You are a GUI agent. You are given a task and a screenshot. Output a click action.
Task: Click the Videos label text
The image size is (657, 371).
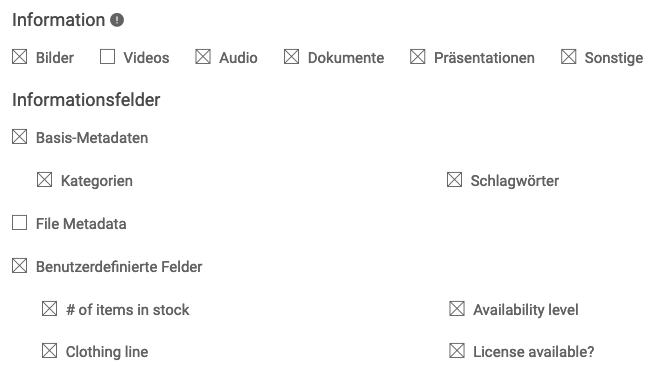(146, 58)
